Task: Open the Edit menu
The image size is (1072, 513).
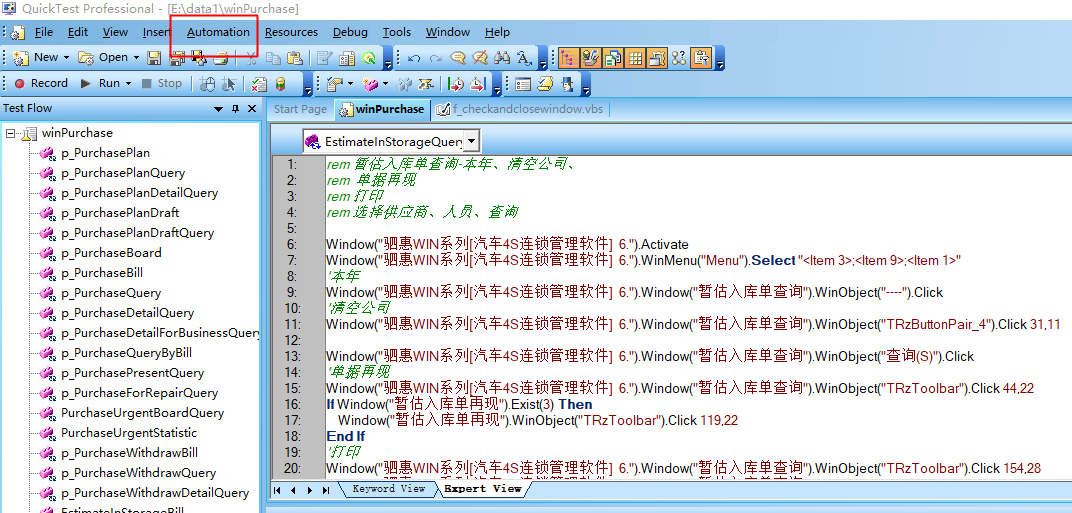Action: pos(78,32)
